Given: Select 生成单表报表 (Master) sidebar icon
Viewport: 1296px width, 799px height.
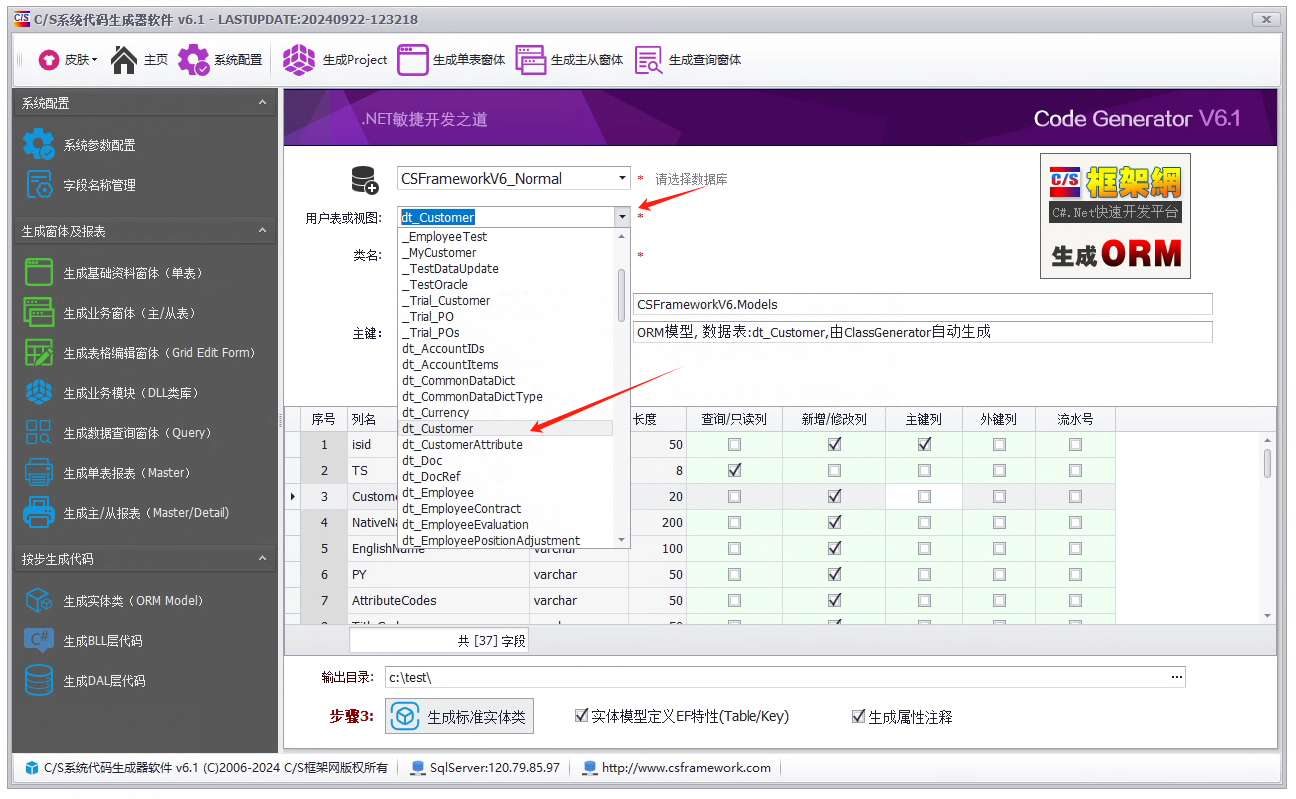Looking at the screenshot, I should pyautogui.click(x=39, y=472).
